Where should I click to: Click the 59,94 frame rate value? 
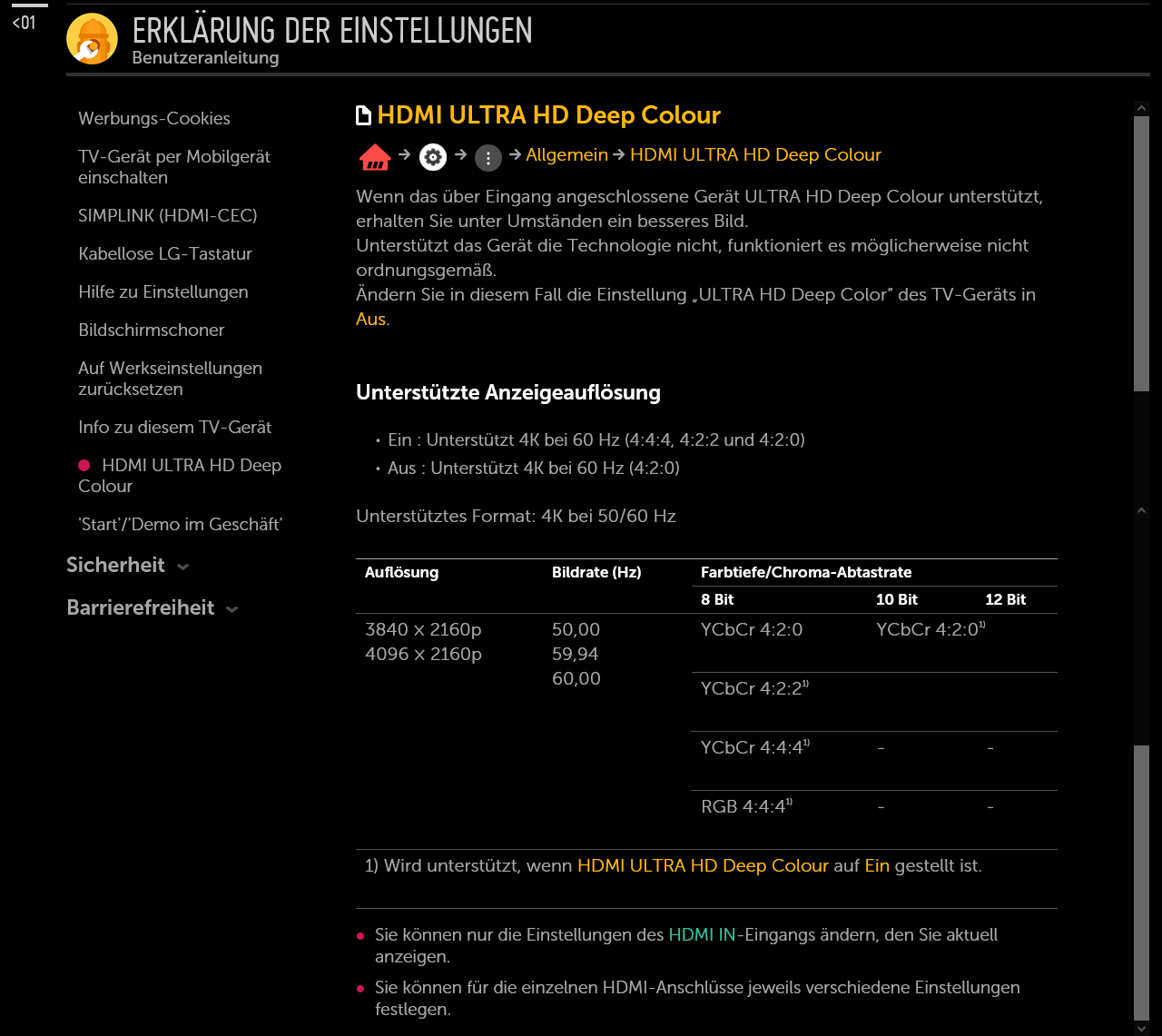(576, 654)
